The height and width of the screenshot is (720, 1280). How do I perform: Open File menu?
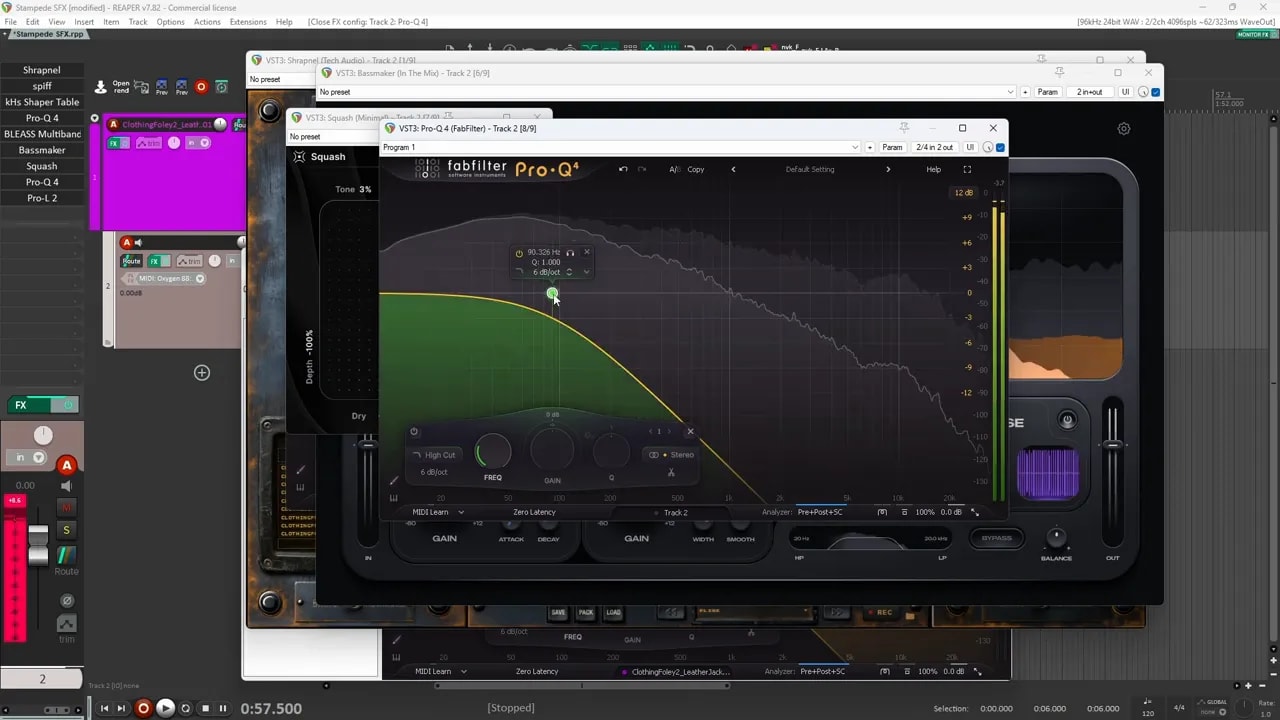pos(11,21)
